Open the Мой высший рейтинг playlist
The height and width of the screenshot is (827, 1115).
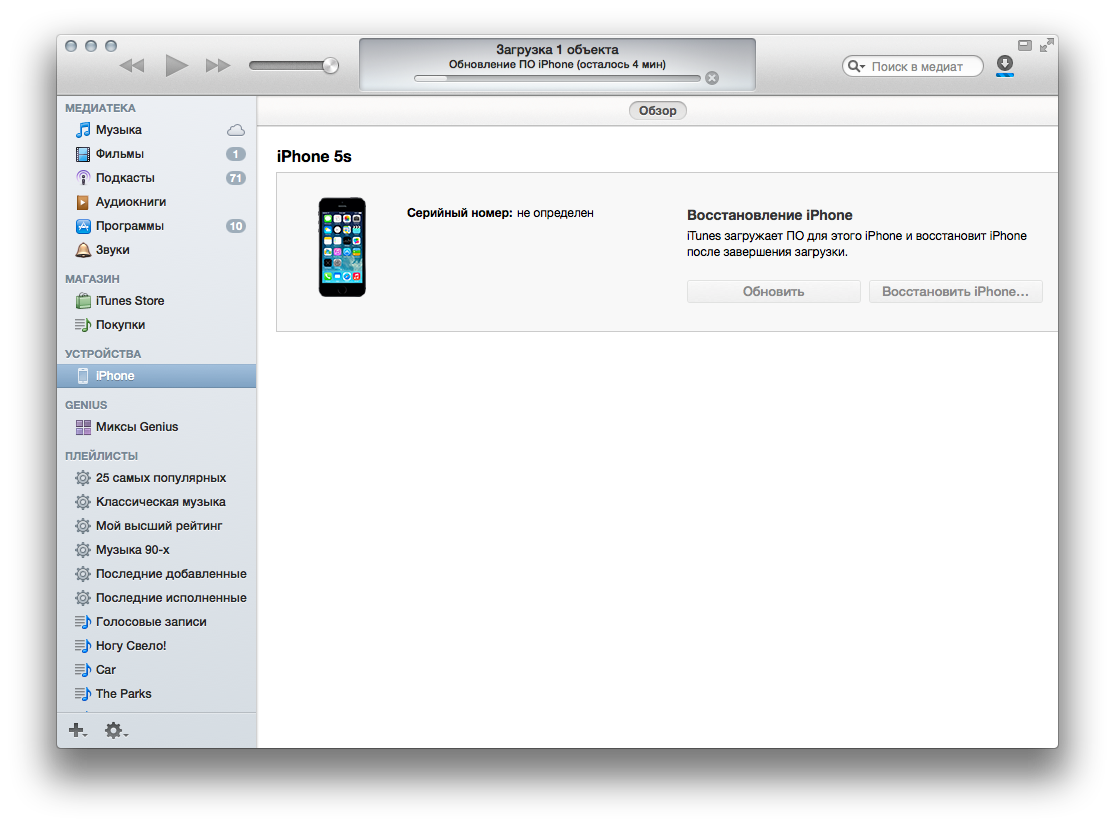[x=156, y=526]
